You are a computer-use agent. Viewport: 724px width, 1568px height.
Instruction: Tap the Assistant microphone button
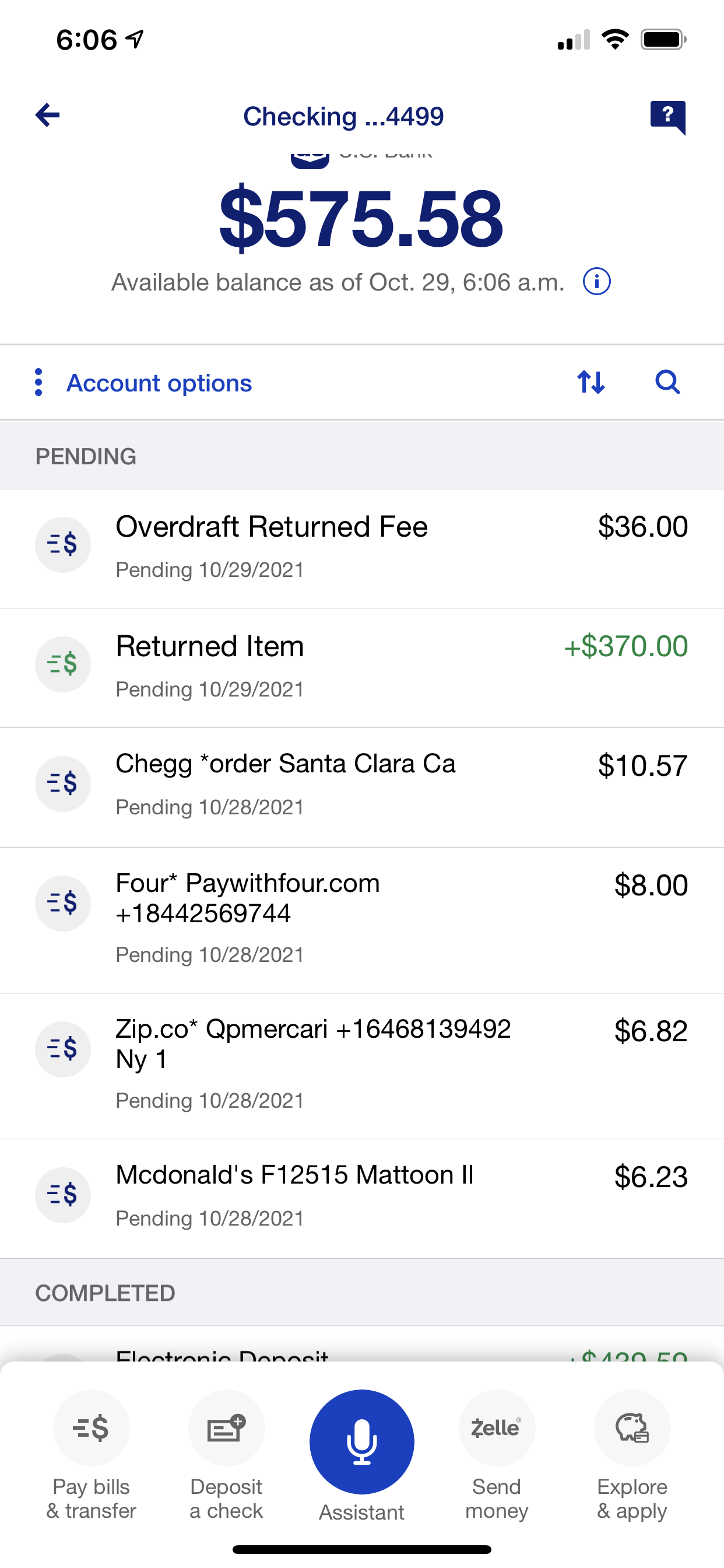(x=361, y=1441)
